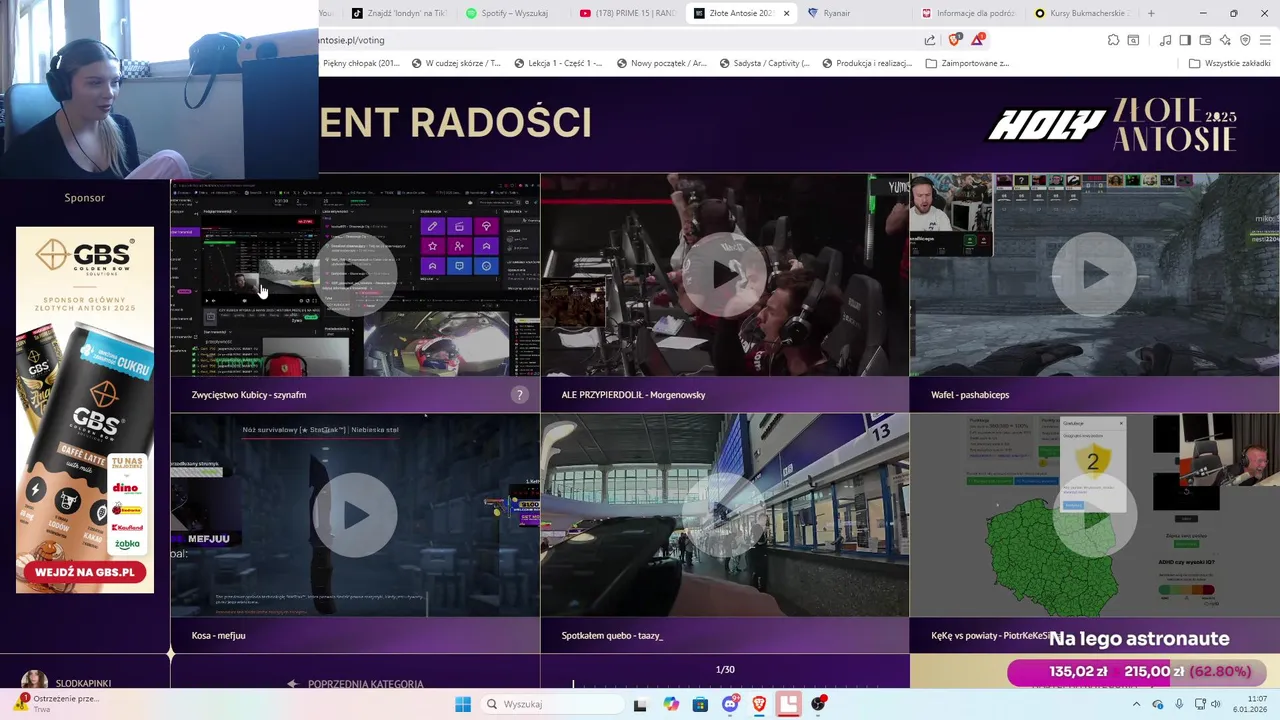Play the Kękę vs powiaty clip

(x=1094, y=515)
